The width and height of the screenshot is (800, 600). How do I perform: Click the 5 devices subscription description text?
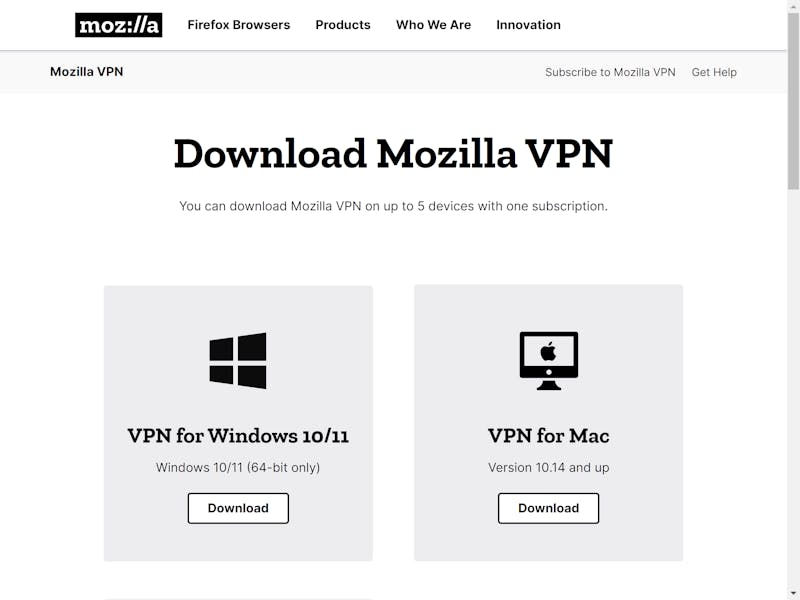point(393,206)
